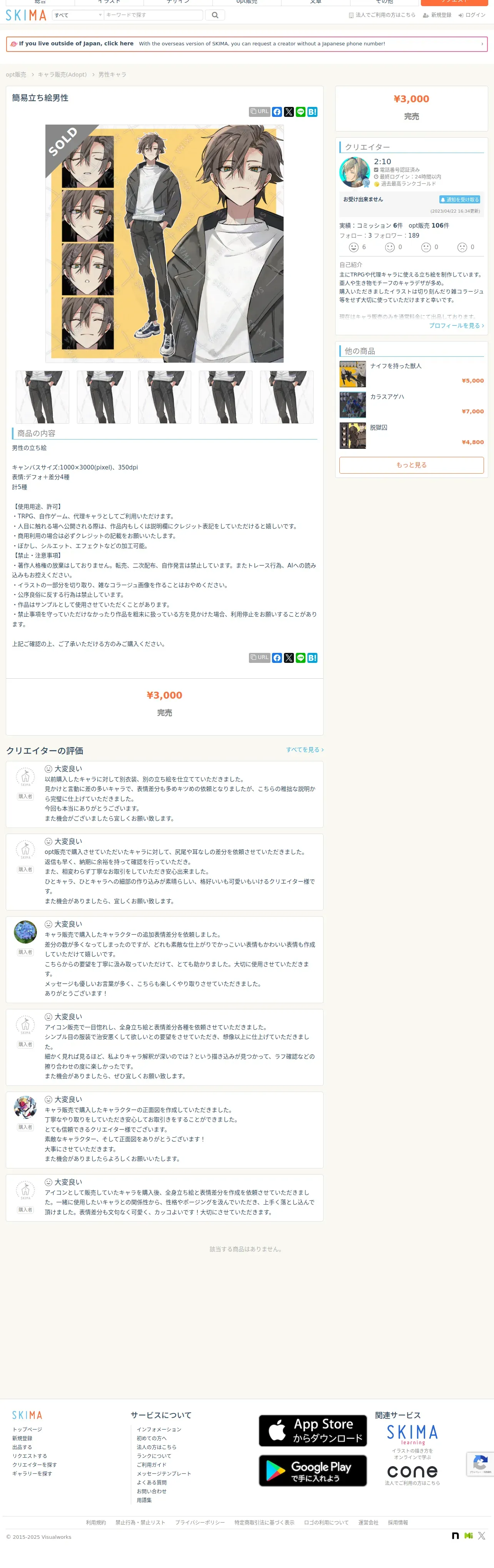Click the search magnifier button
This screenshot has height=1568, width=494.
click(x=215, y=15)
